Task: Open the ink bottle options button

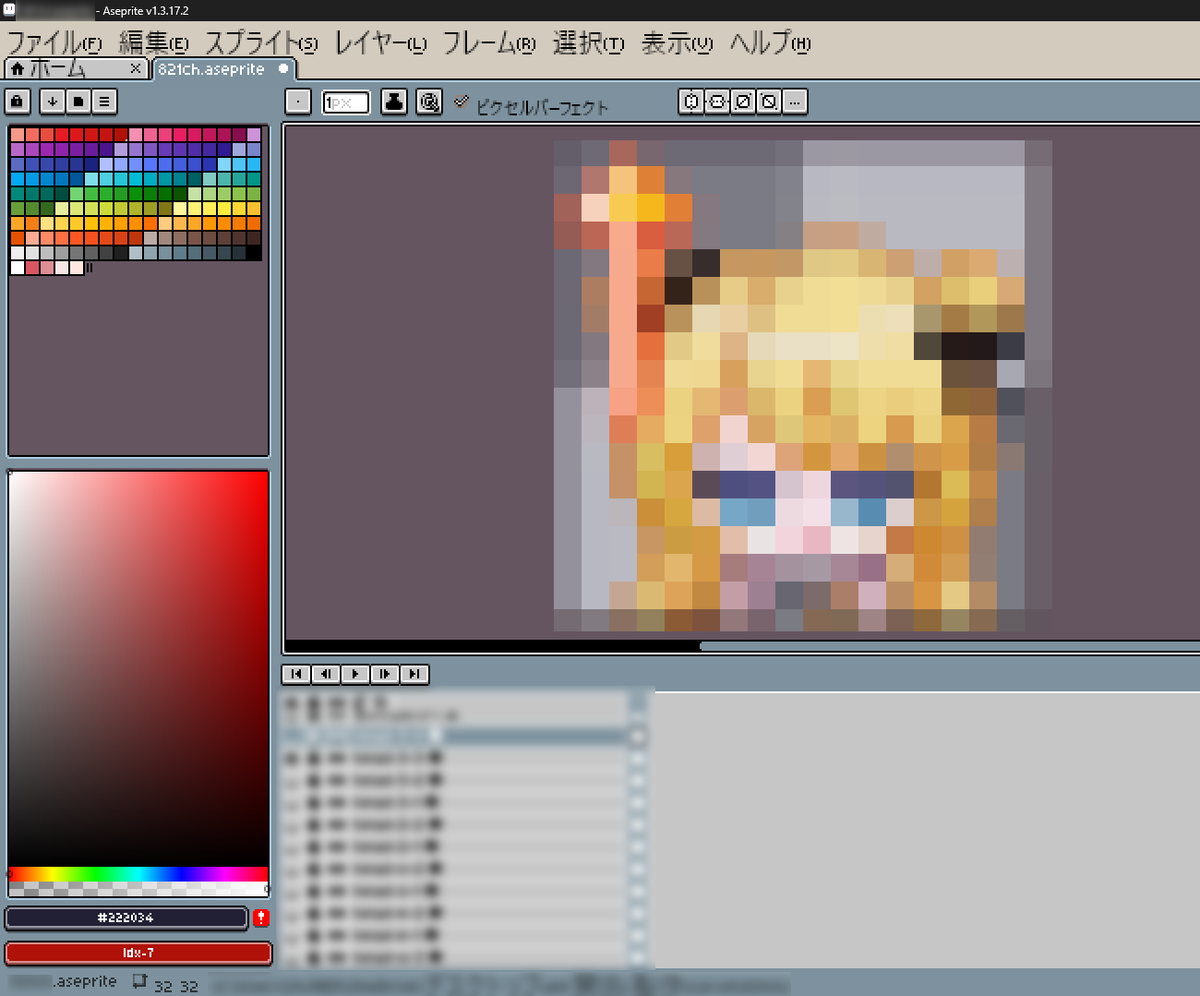Action: coord(394,102)
